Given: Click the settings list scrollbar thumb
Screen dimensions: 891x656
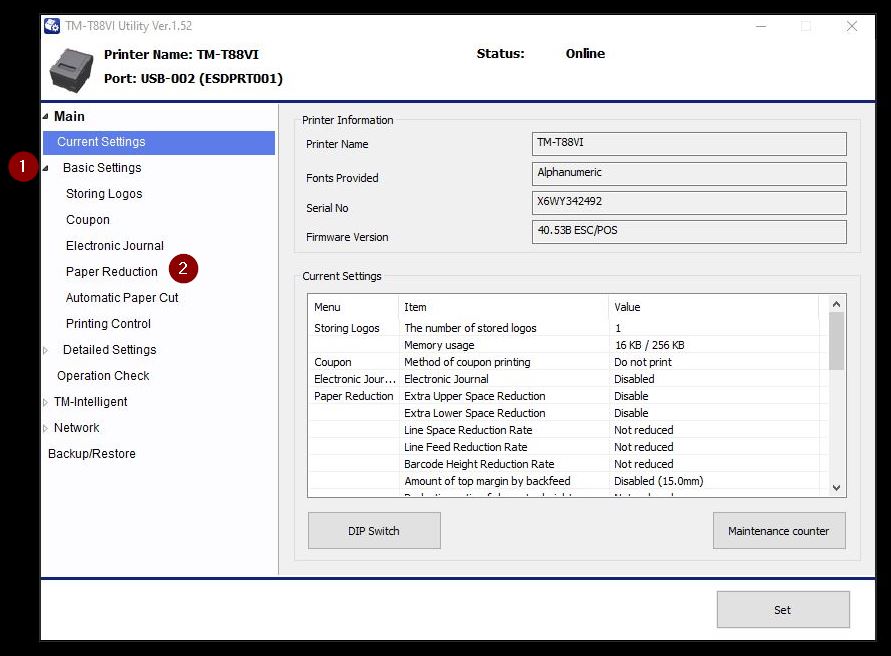Looking at the screenshot, I should (836, 341).
